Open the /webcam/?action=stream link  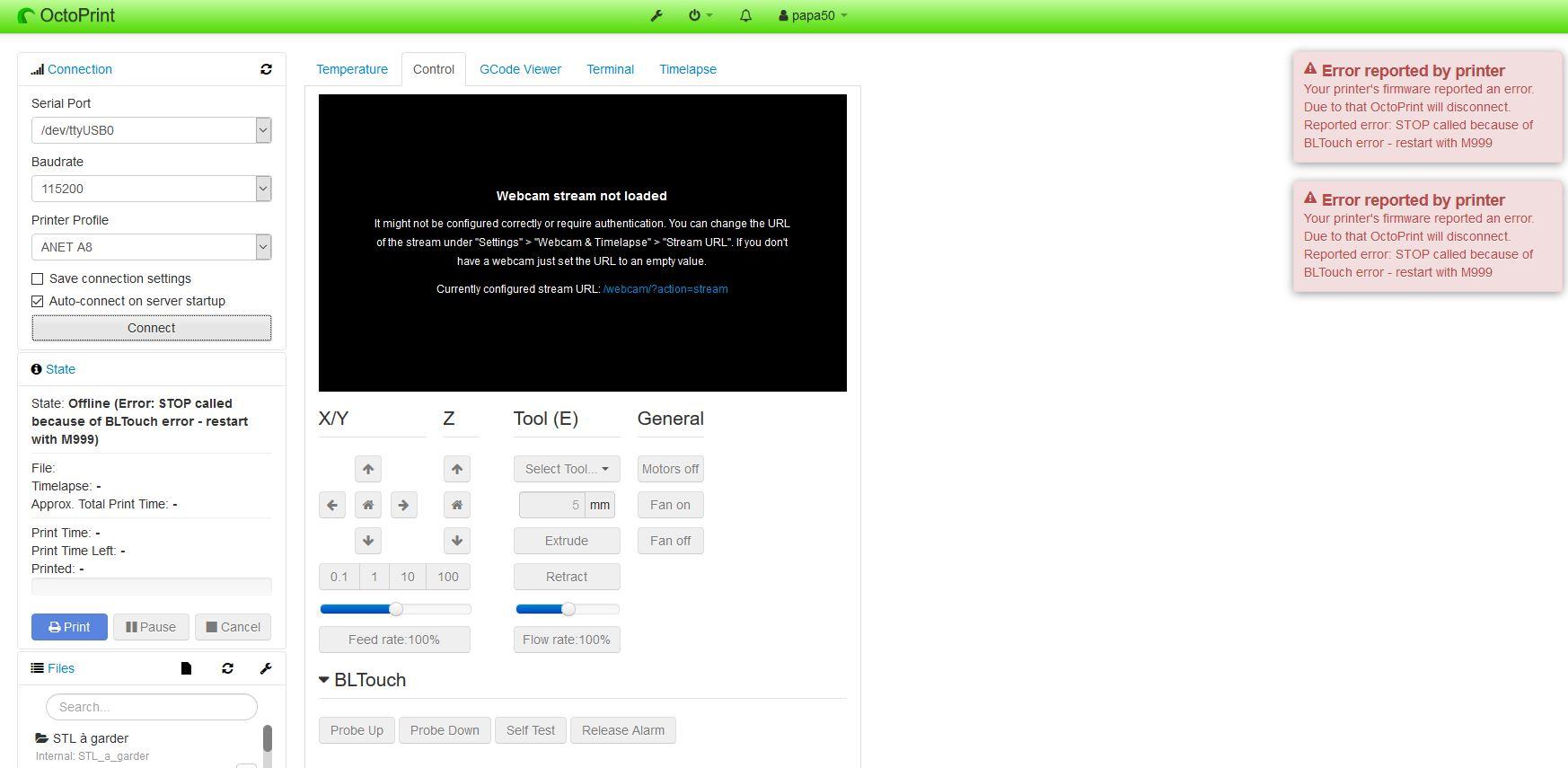tap(665, 289)
